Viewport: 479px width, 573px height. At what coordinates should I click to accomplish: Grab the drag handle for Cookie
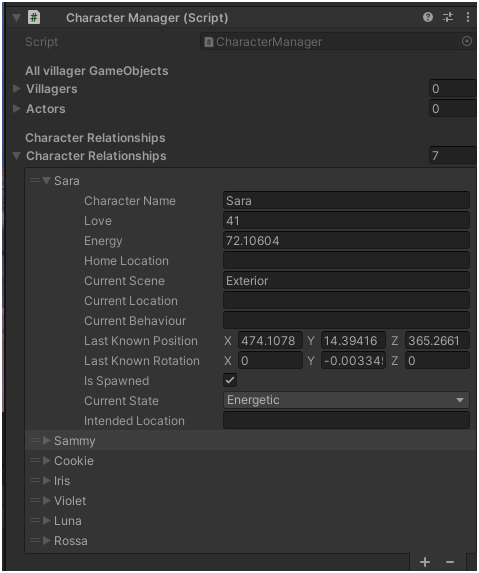tap(35, 460)
